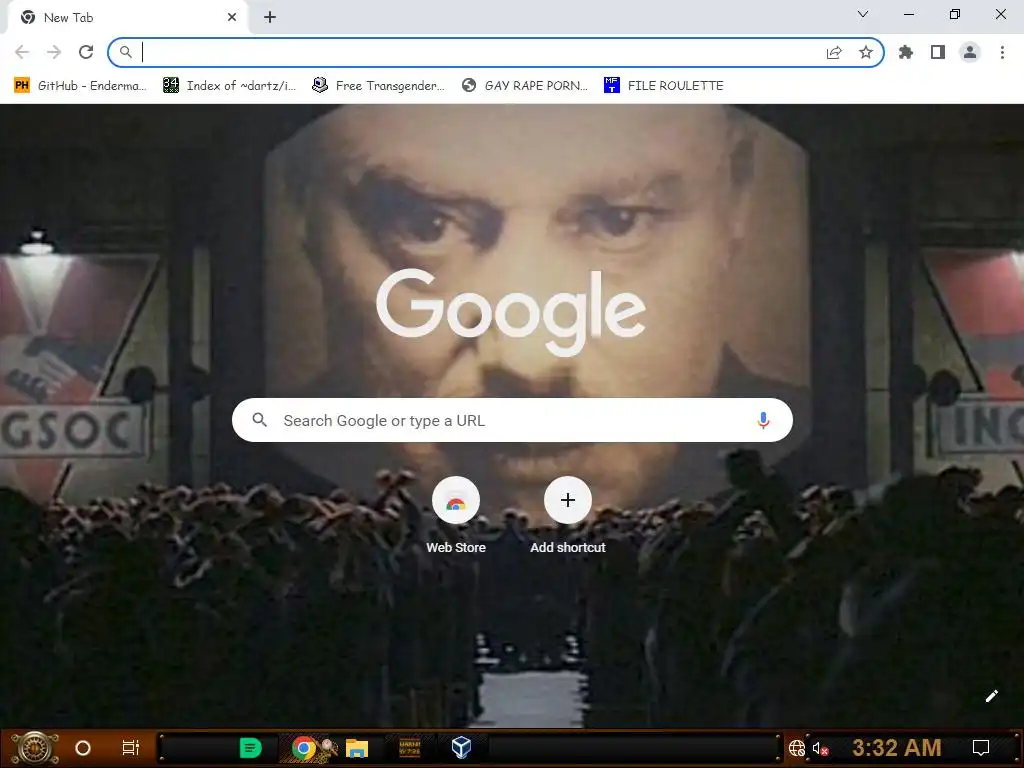Open the 3:32 AM clock
Image resolution: width=1024 pixels, height=768 pixels.
click(x=897, y=748)
